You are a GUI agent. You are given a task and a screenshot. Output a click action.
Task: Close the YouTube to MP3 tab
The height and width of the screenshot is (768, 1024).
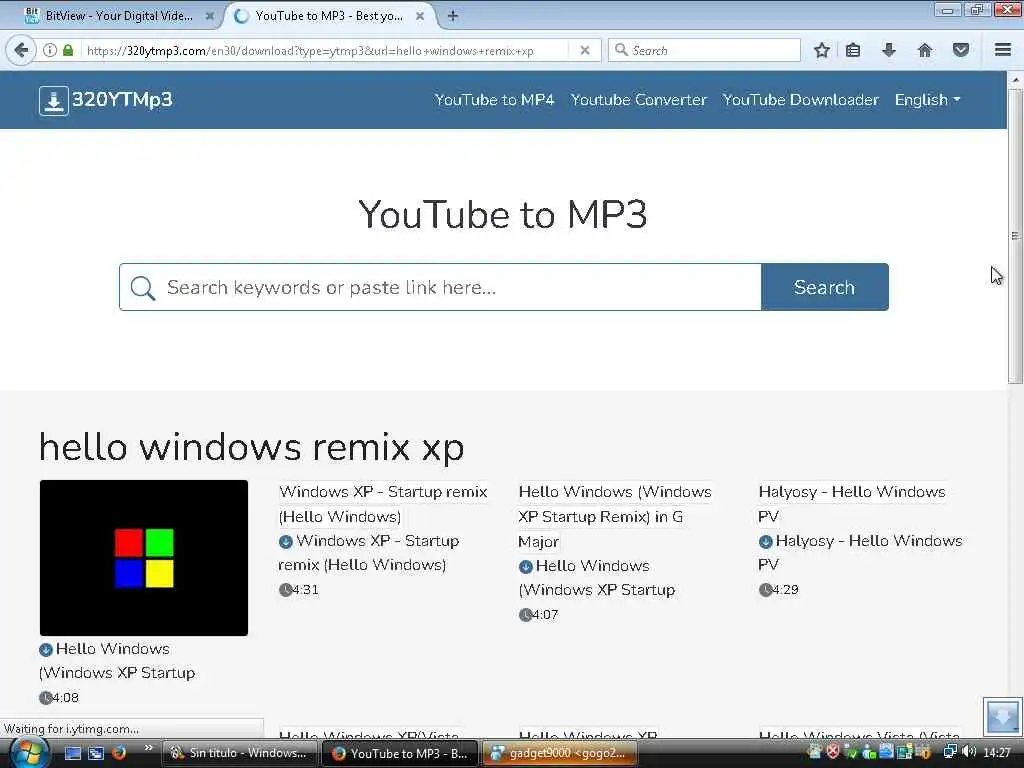pos(420,16)
